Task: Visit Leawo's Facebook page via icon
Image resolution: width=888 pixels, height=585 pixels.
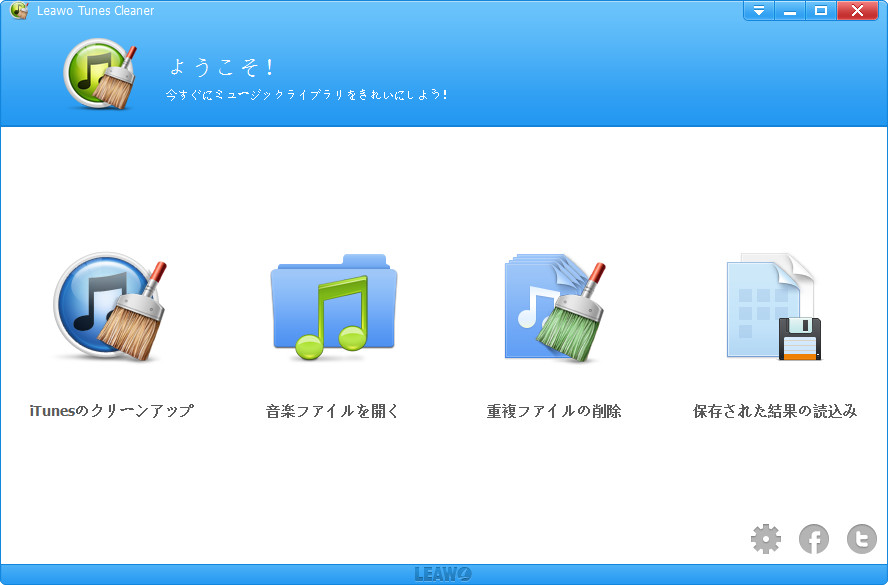Action: [814, 539]
